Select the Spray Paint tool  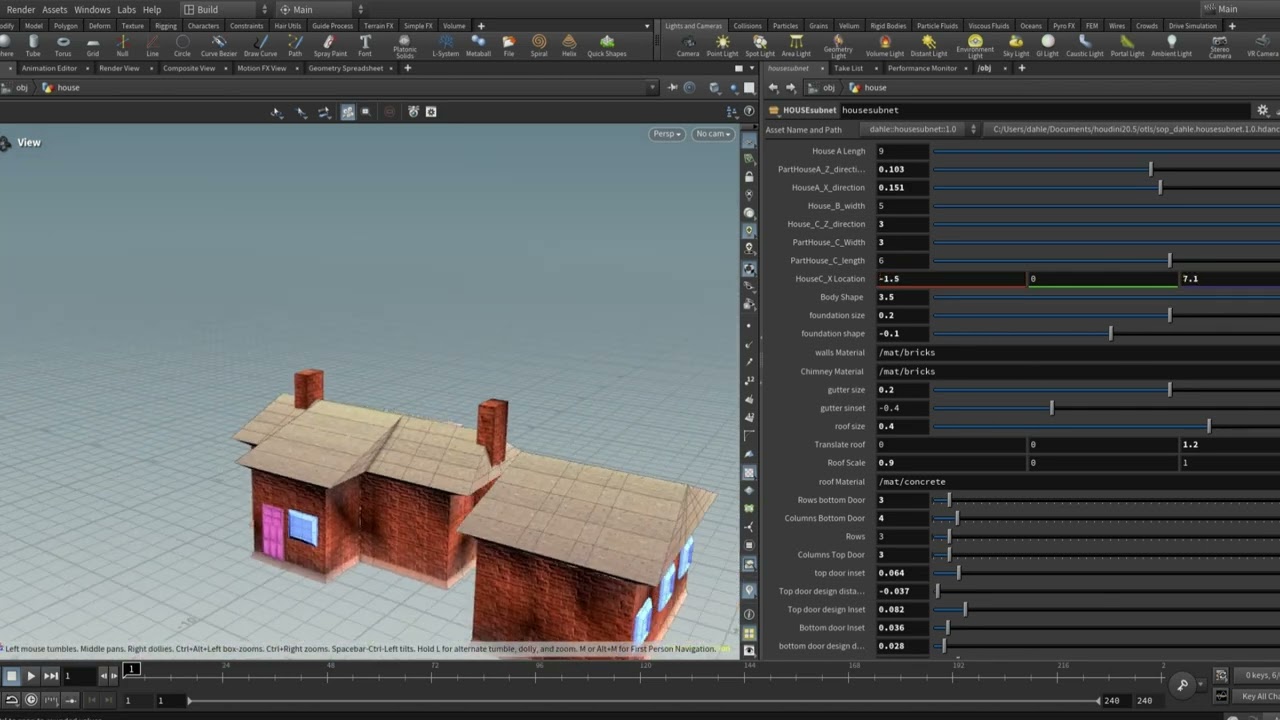pos(330,45)
